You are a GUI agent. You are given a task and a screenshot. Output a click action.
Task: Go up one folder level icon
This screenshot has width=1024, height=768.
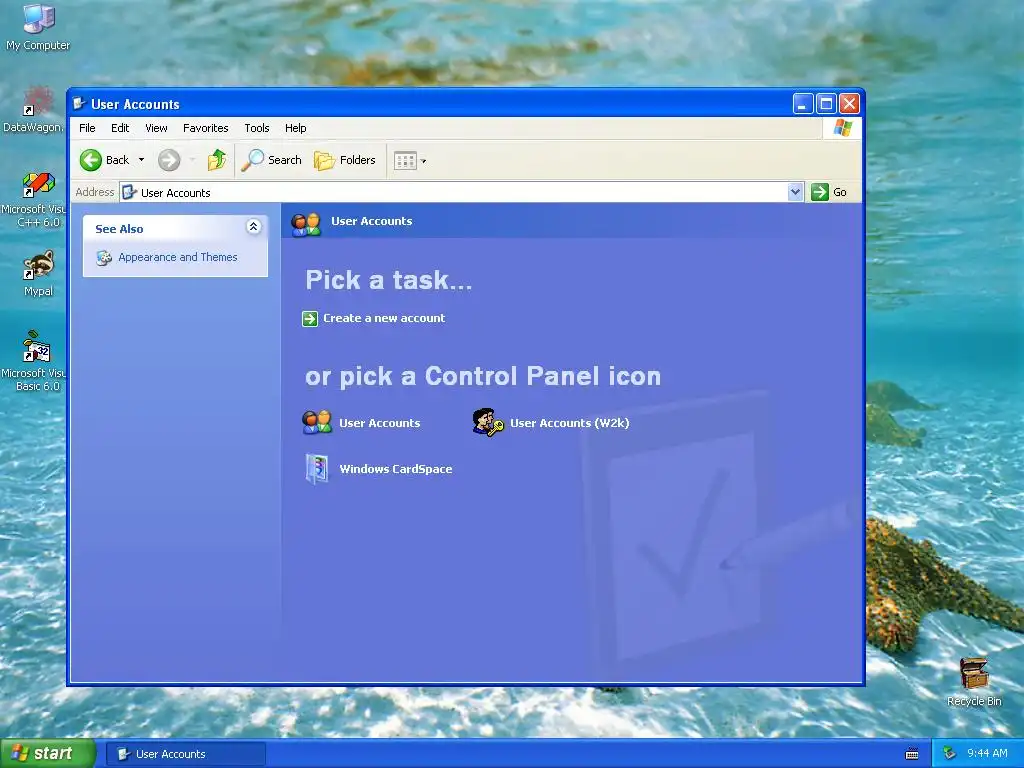click(216, 160)
